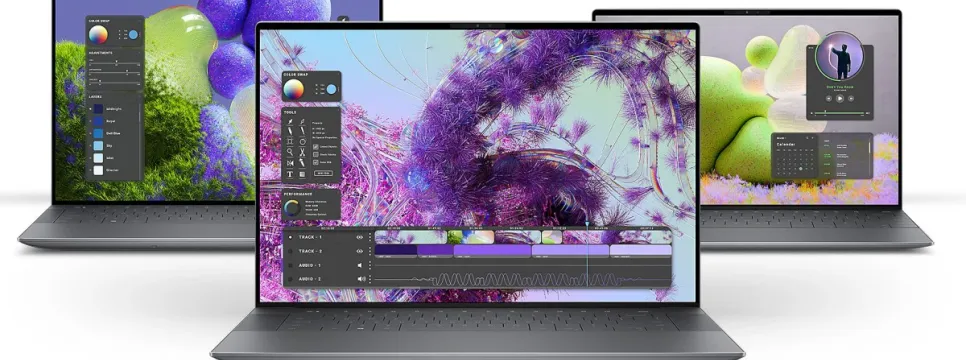Open the Month view selector in Calendar
Viewport: 966px width, 360px height.
782,137
